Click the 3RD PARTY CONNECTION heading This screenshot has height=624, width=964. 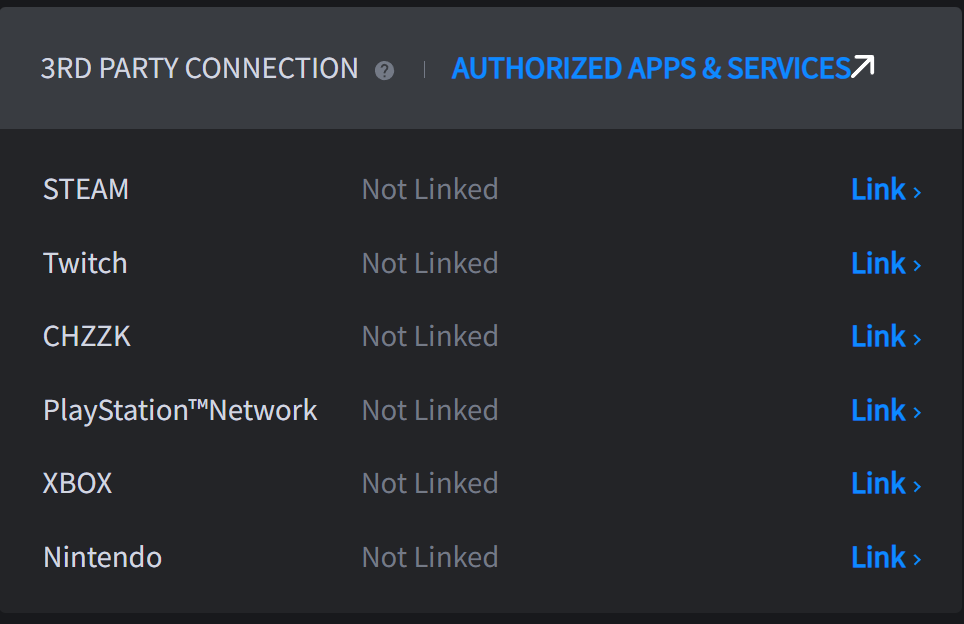tap(199, 68)
